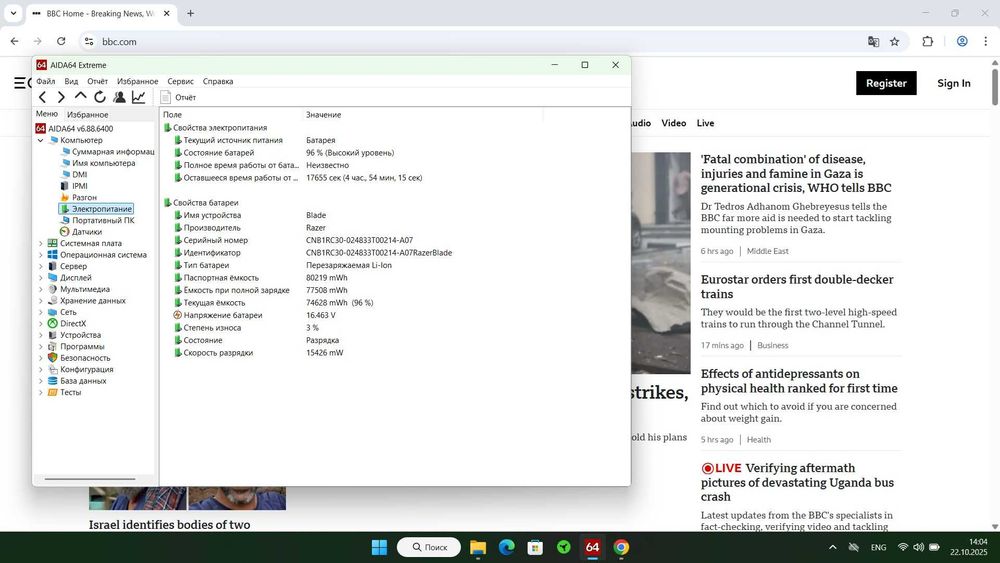The height and width of the screenshot is (563, 1000).
Task: Open File Explorer from taskbar
Action: click(478, 547)
